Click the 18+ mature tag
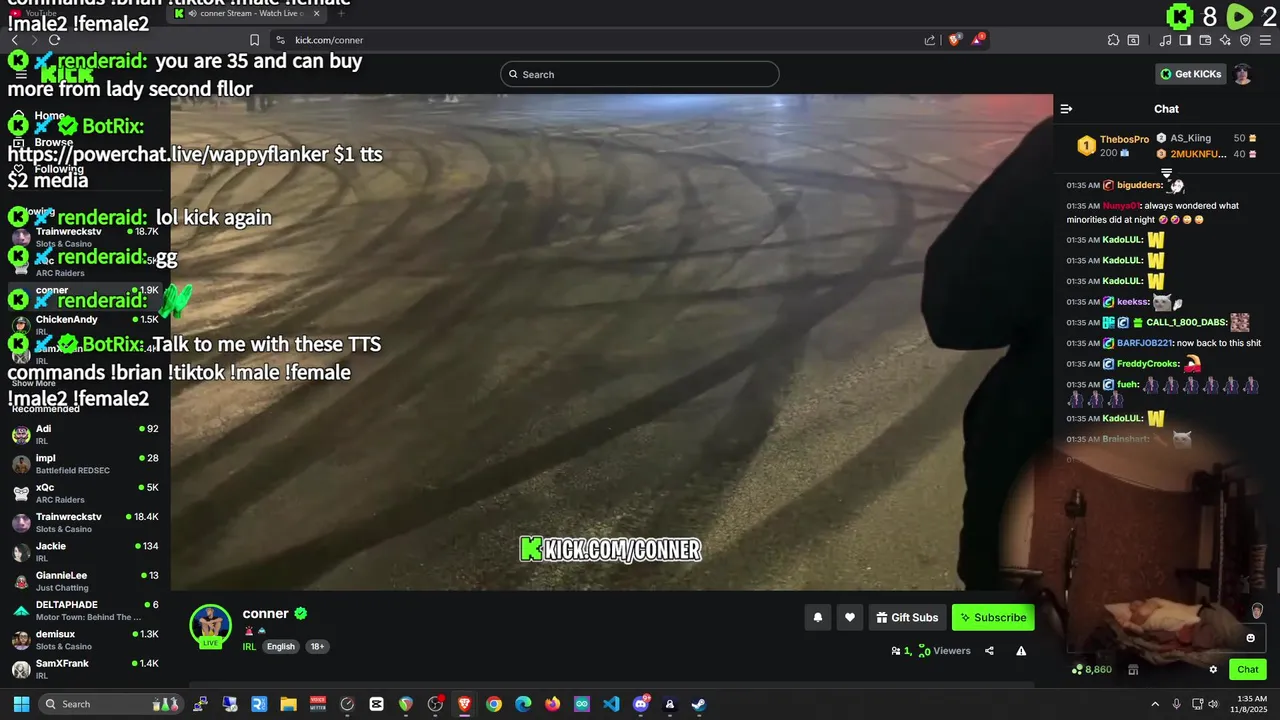Viewport: 1280px width, 720px height. pos(317,647)
